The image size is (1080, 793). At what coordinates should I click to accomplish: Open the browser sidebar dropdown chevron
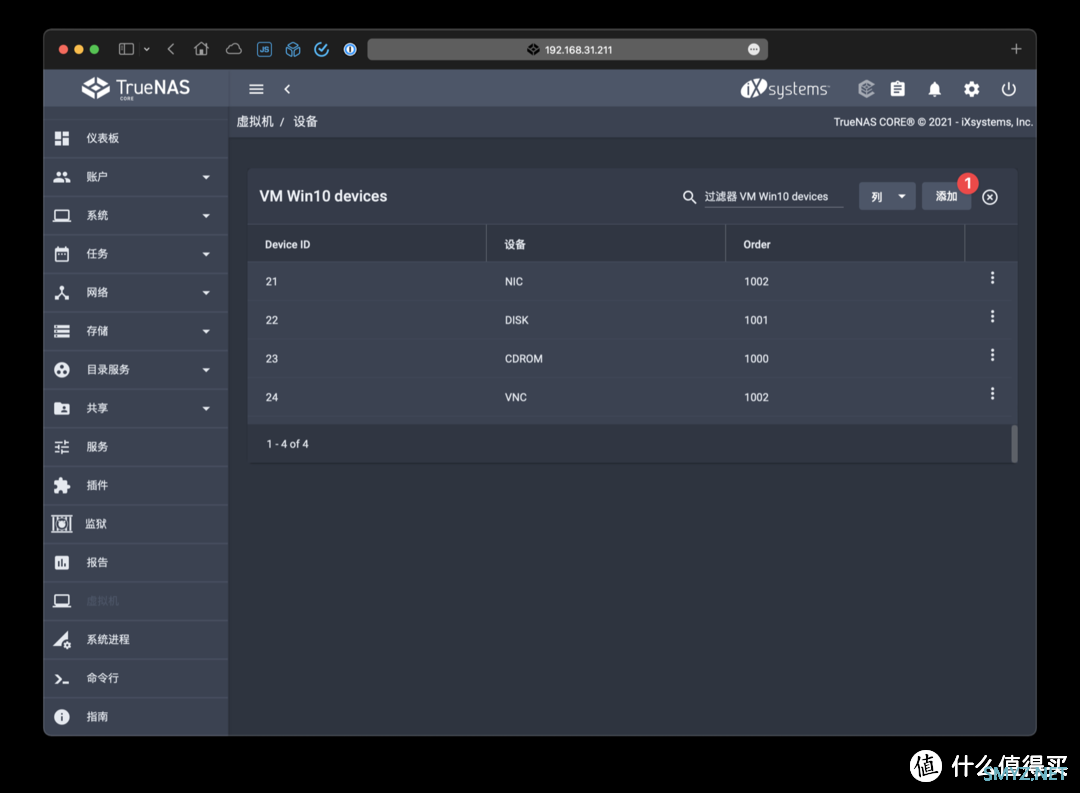(x=147, y=50)
